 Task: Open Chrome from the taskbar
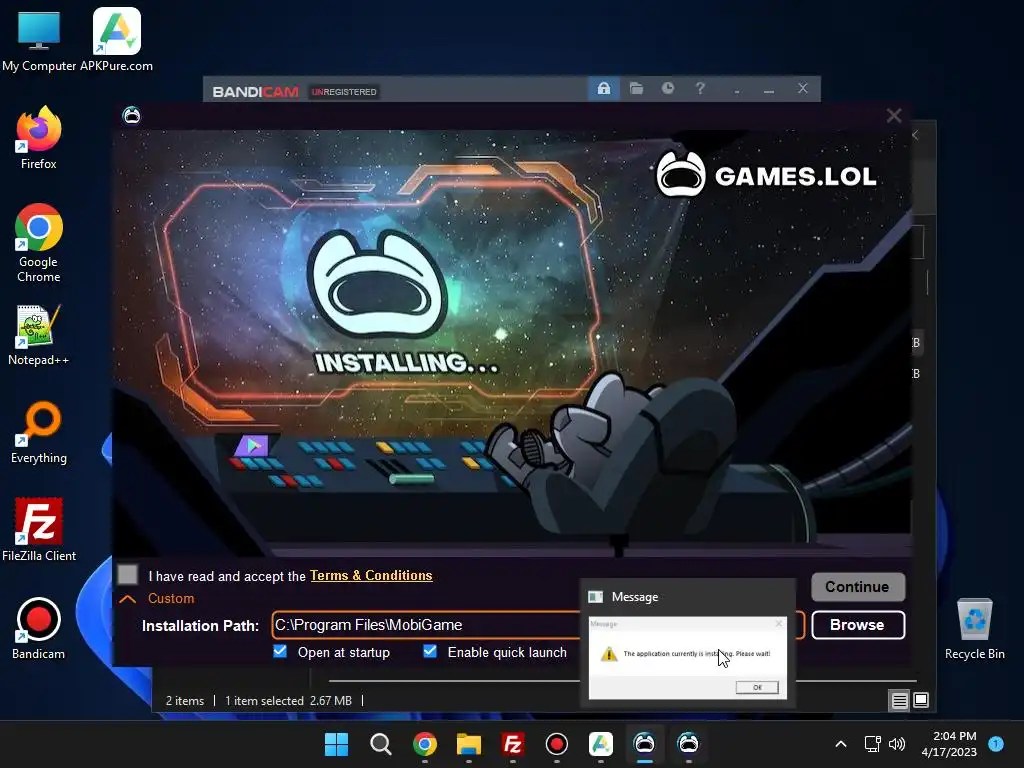pyautogui.click(x=424, y=744)
